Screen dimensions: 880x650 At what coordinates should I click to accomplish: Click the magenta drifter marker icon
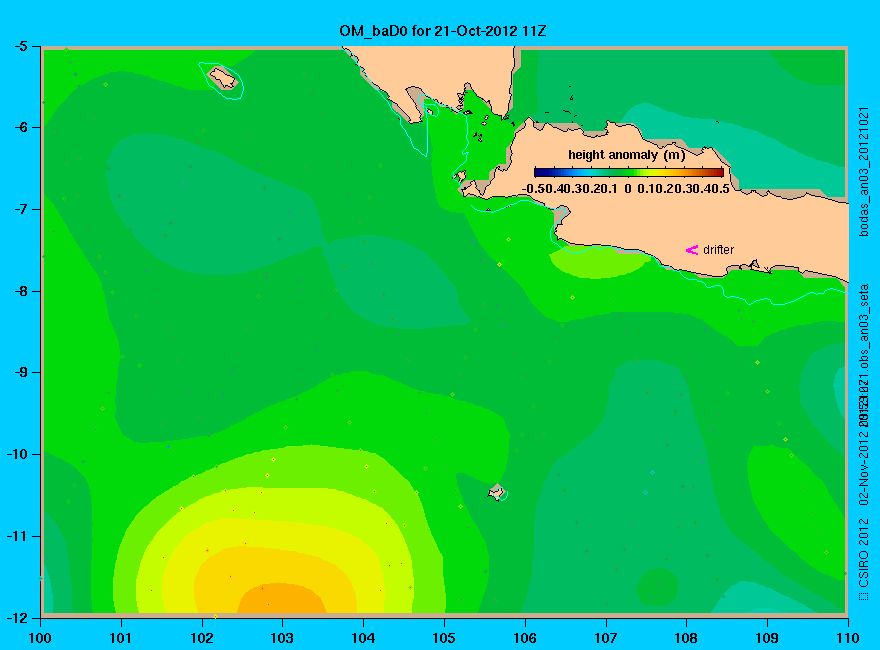coord(691,250)
